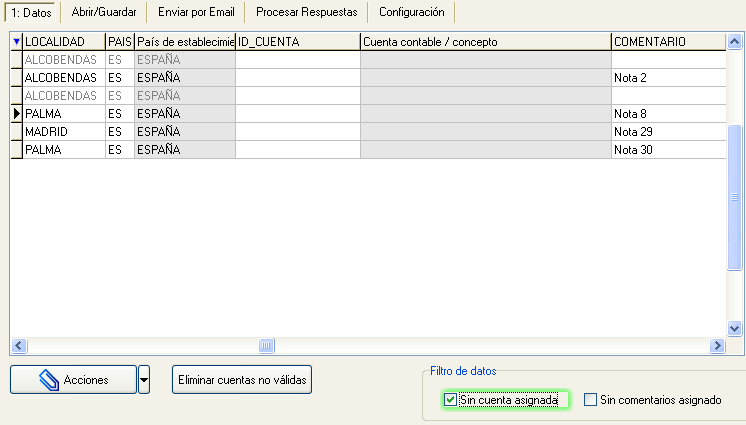Click the vertical scrollbar thumb
746x425 pixels.
[x=734, y=197]
